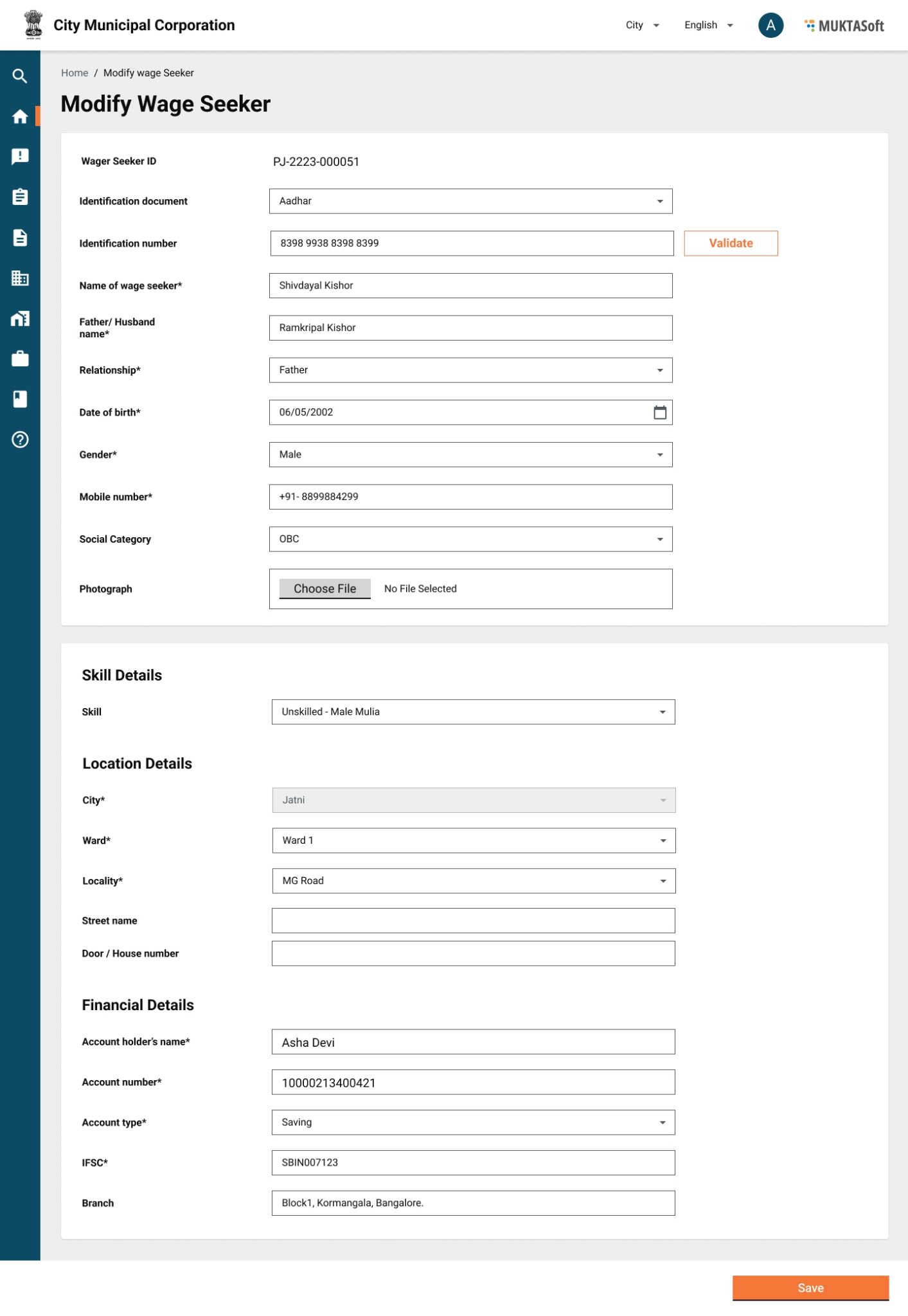Click the Street name input field

[473, 921]
